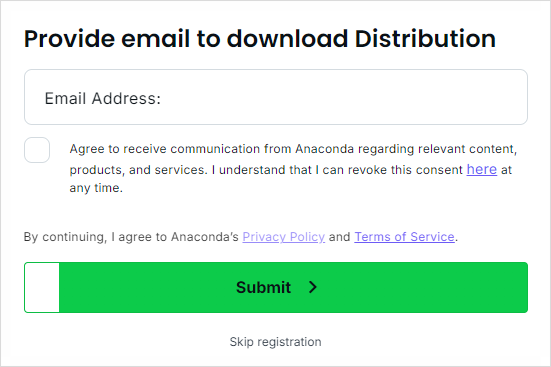Click the 'any time.' consent text line
This screenshot has height=367, width=551.
click(x=96, y=188)
